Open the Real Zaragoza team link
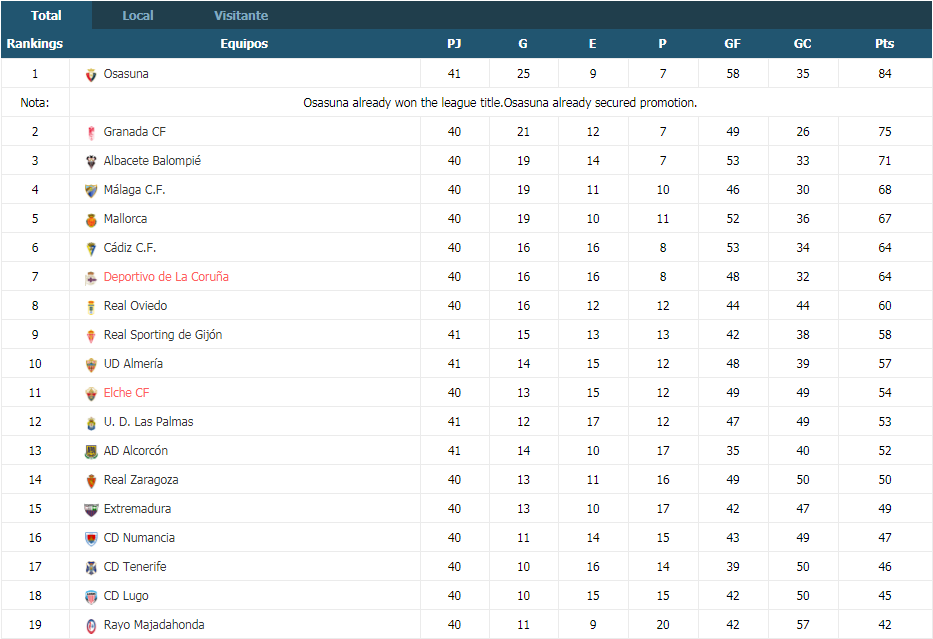This screenshot has height=639, width=933. pyautogui.click(x=141, y=480)
